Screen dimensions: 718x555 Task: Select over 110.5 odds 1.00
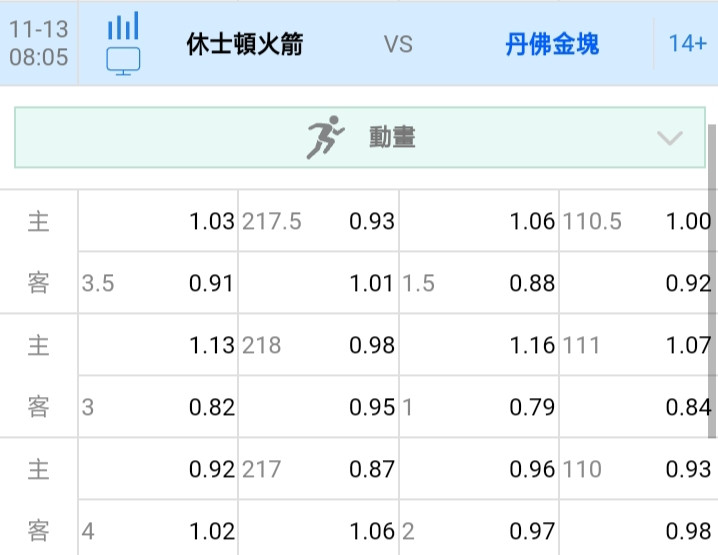[x=688, y=222]
